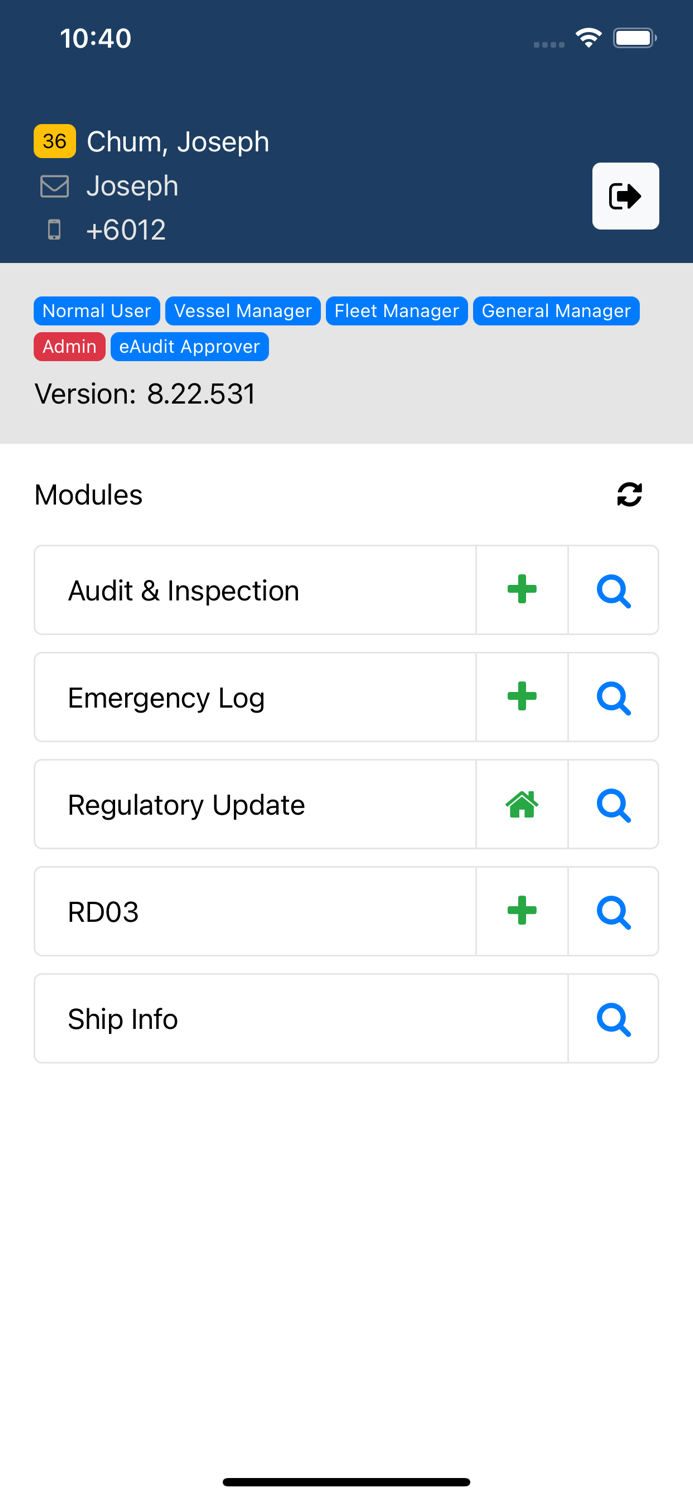Search within the Emergency Log module
The image size is (693, 1500).
pos(613,697)
